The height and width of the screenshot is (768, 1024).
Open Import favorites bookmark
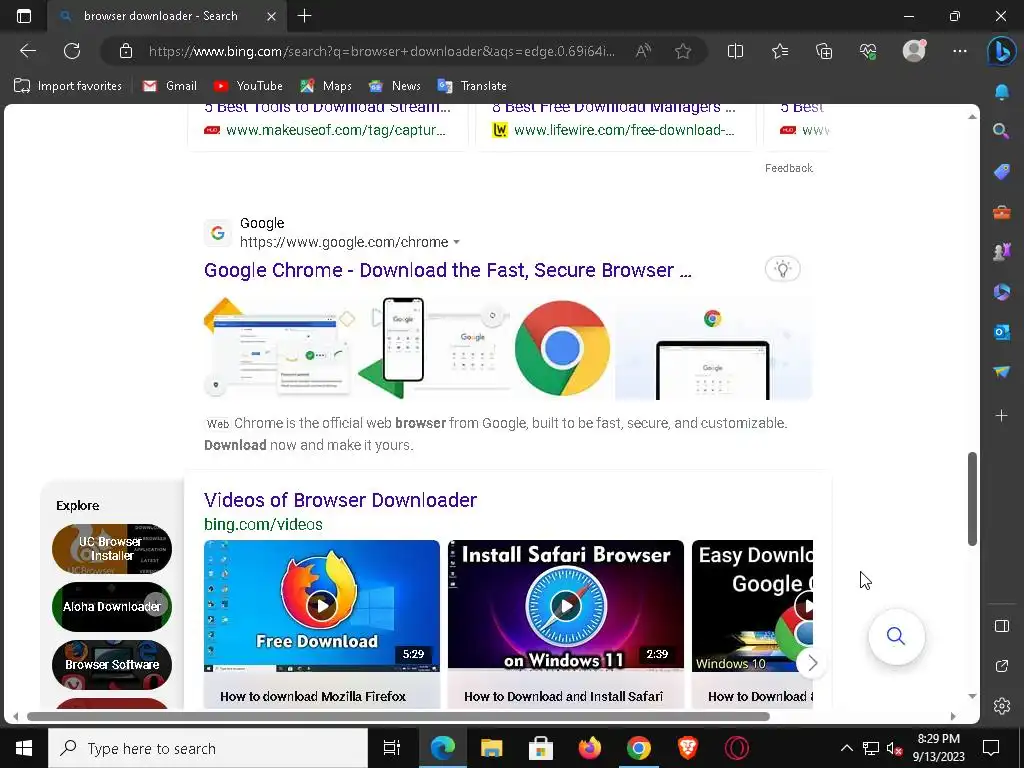tap(68, 86)
